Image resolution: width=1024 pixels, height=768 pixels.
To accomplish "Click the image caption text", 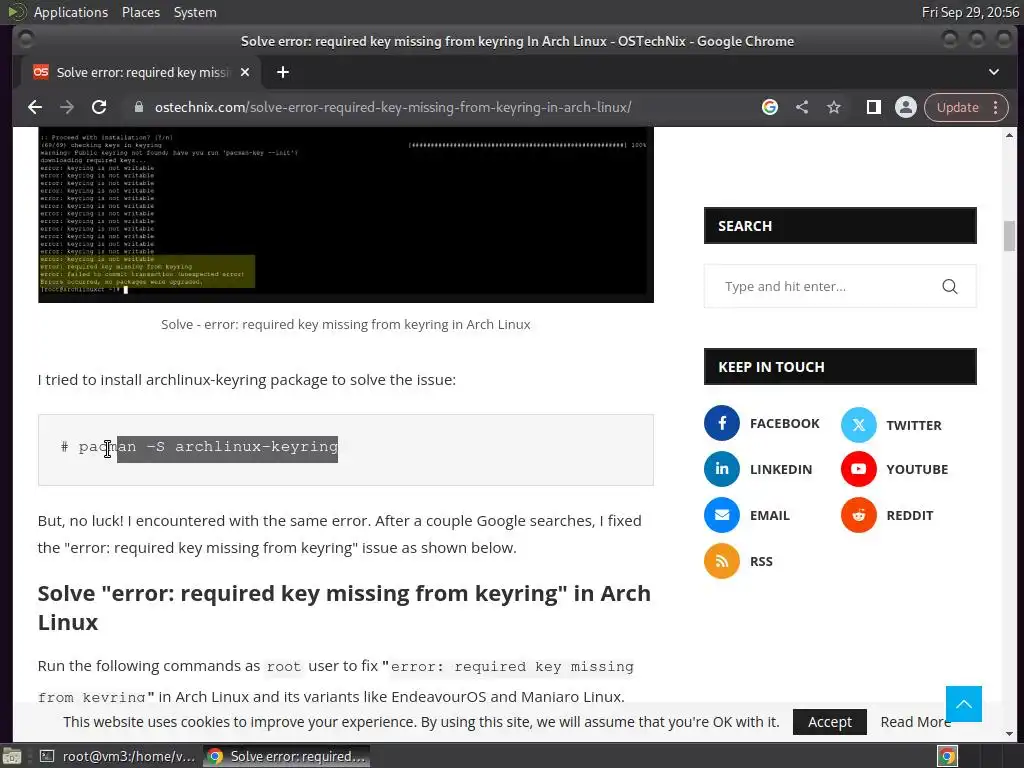I will pos(345,324).
